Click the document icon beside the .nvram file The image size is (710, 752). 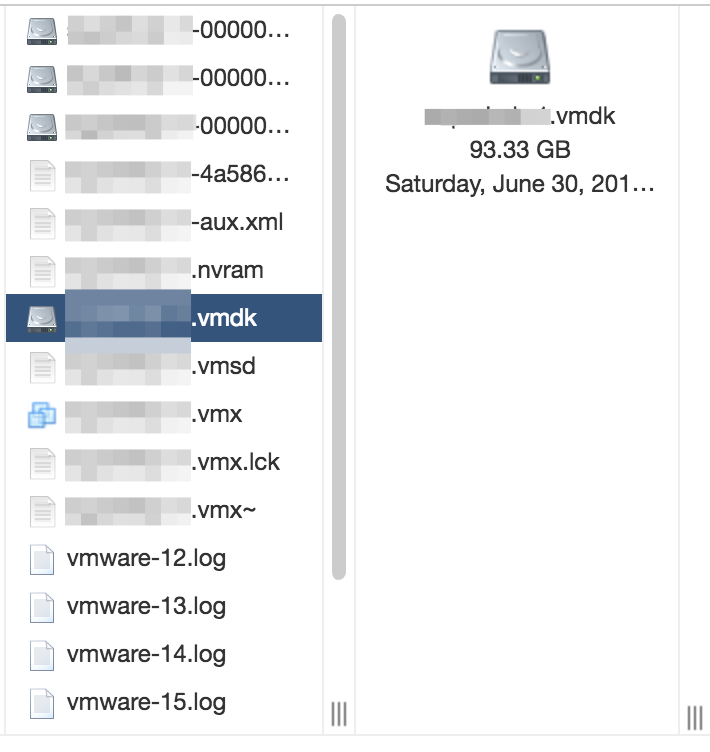(x=42, y=270)
